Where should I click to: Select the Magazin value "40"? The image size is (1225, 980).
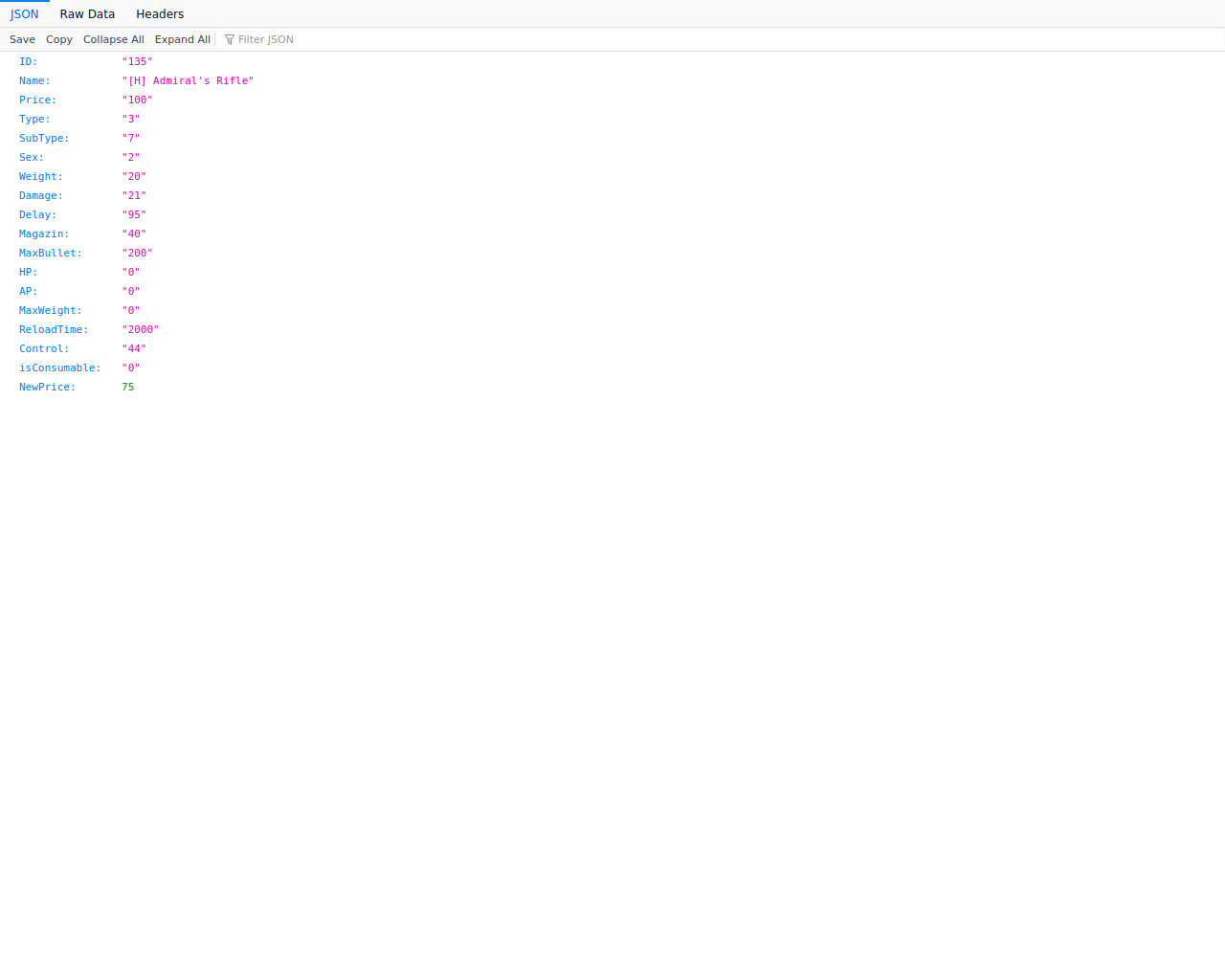(x=134, y=234)
